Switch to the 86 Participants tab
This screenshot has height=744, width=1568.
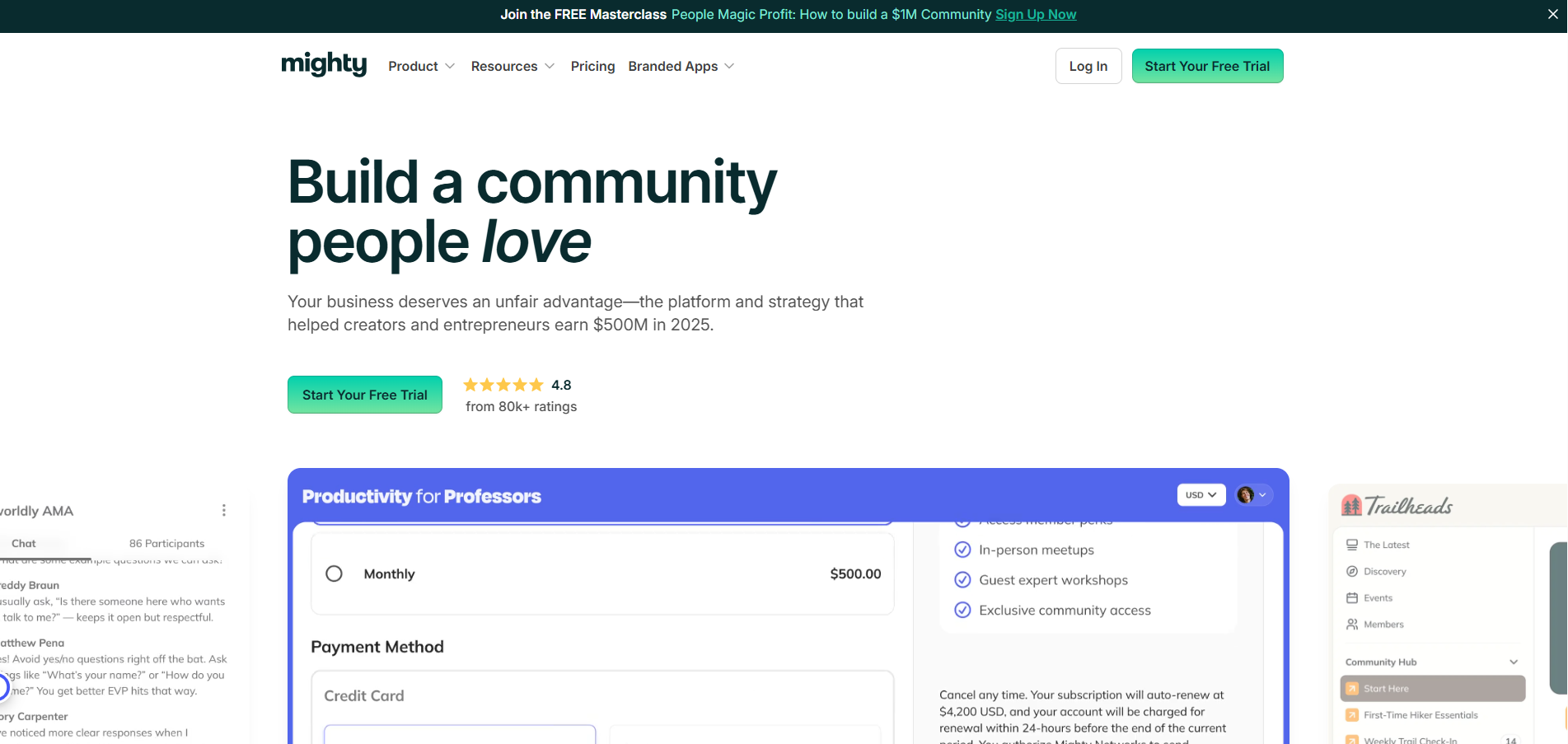tap(166, 544)
